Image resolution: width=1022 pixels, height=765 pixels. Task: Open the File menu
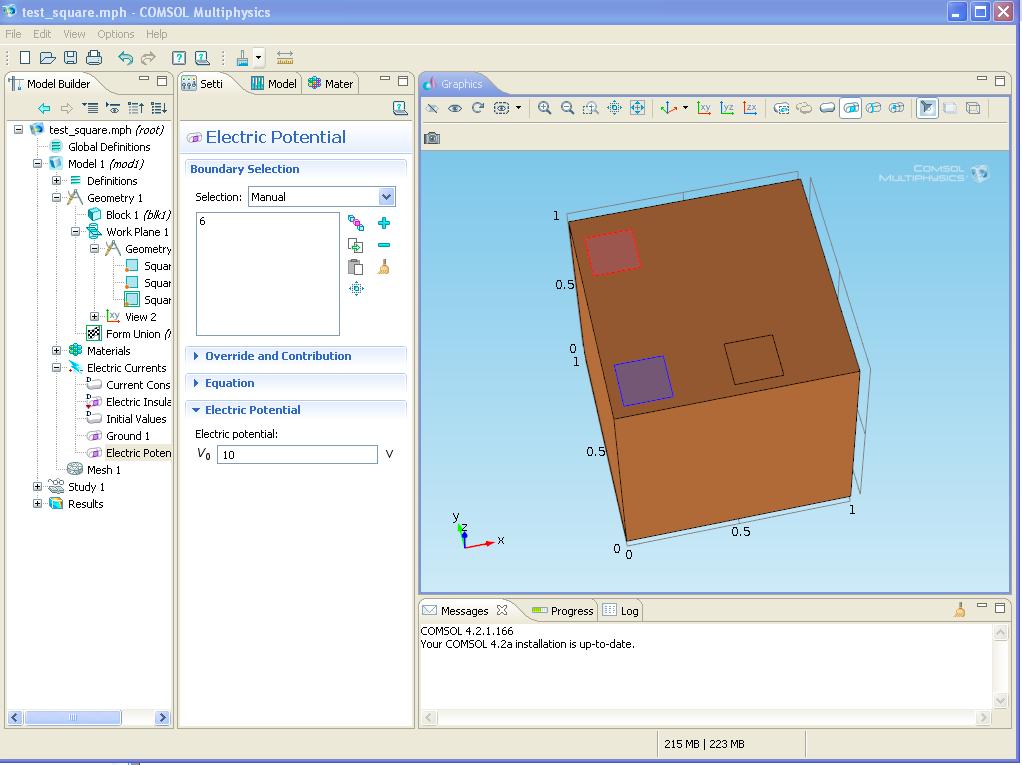click(13, 34)
